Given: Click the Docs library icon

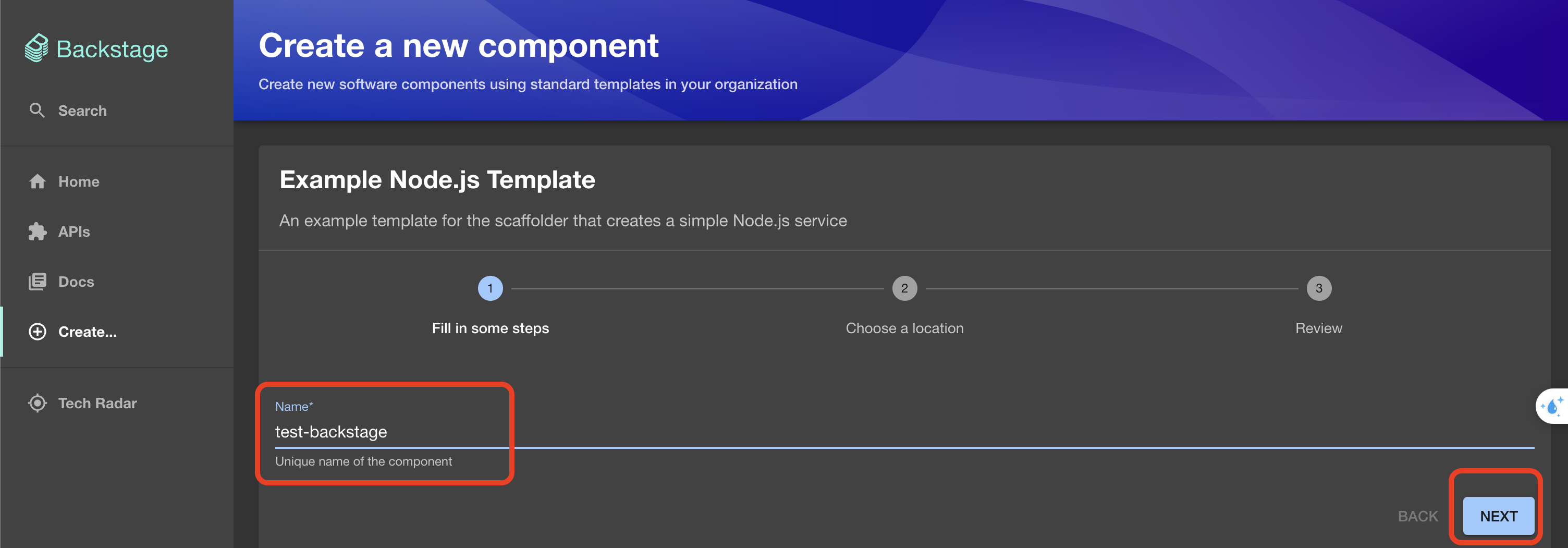Looking at the screenshot, I should (x=37, y=282).
